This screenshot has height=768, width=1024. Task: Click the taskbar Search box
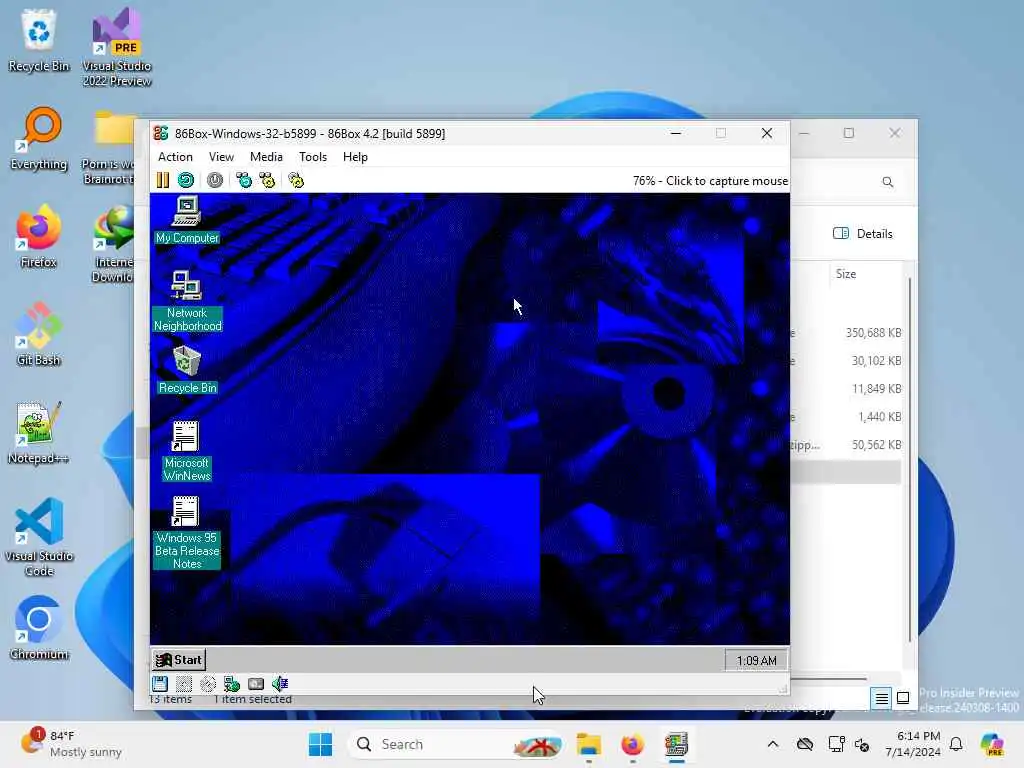[x=457, y=744]
